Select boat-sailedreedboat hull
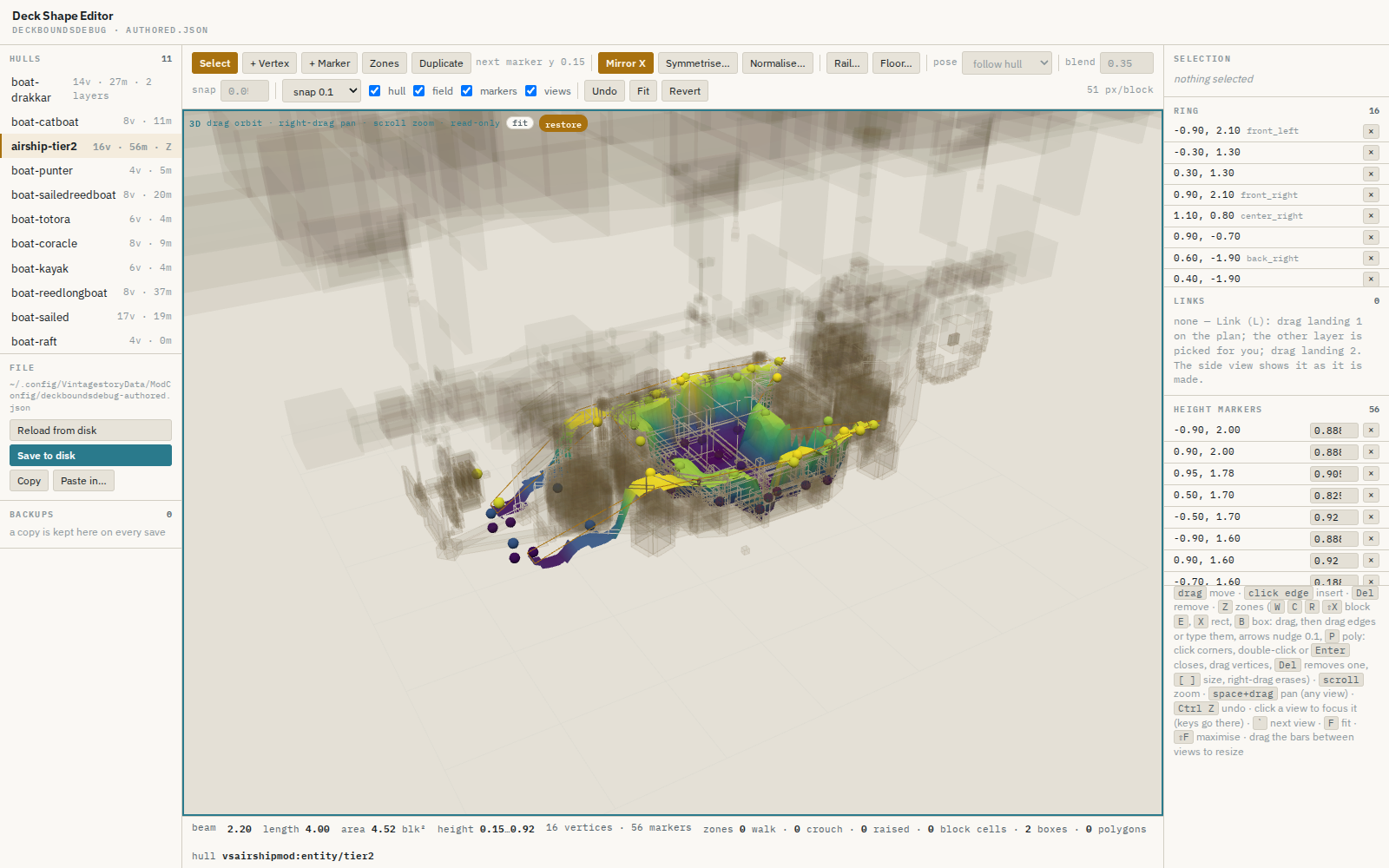1389x868 pixels. (x=91, y=195)
